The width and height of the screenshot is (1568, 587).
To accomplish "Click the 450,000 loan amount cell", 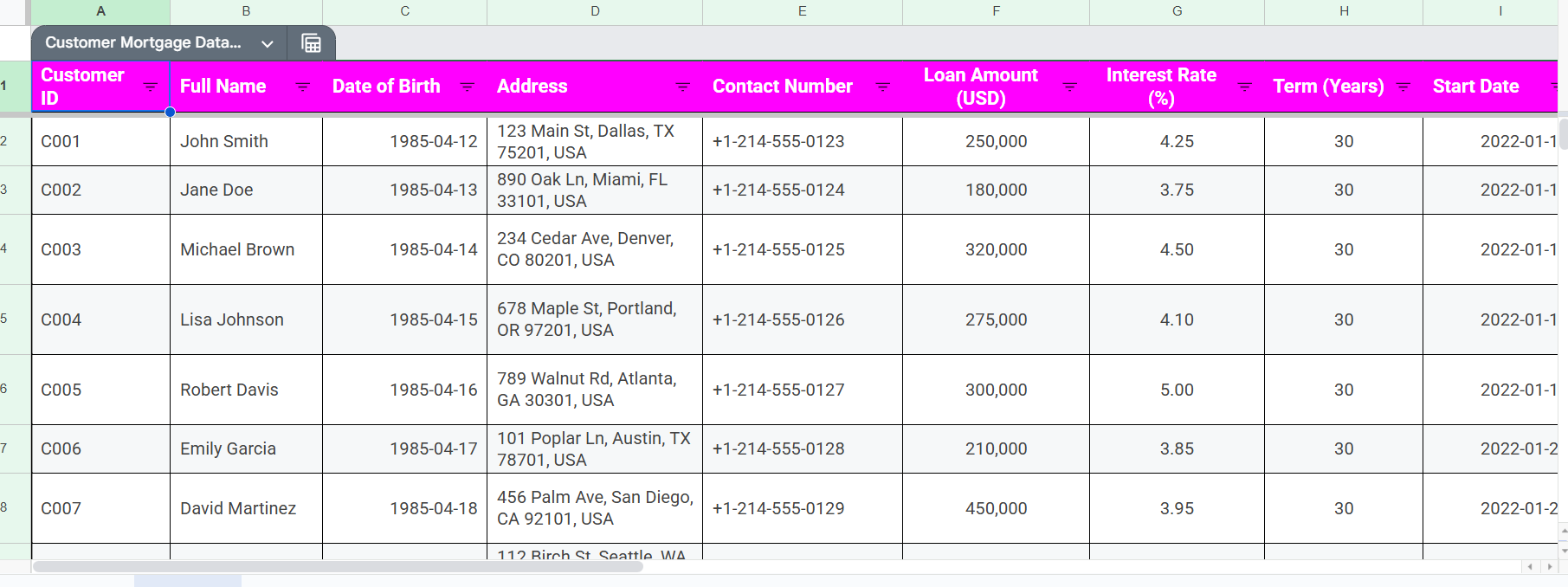I will 996,508.
